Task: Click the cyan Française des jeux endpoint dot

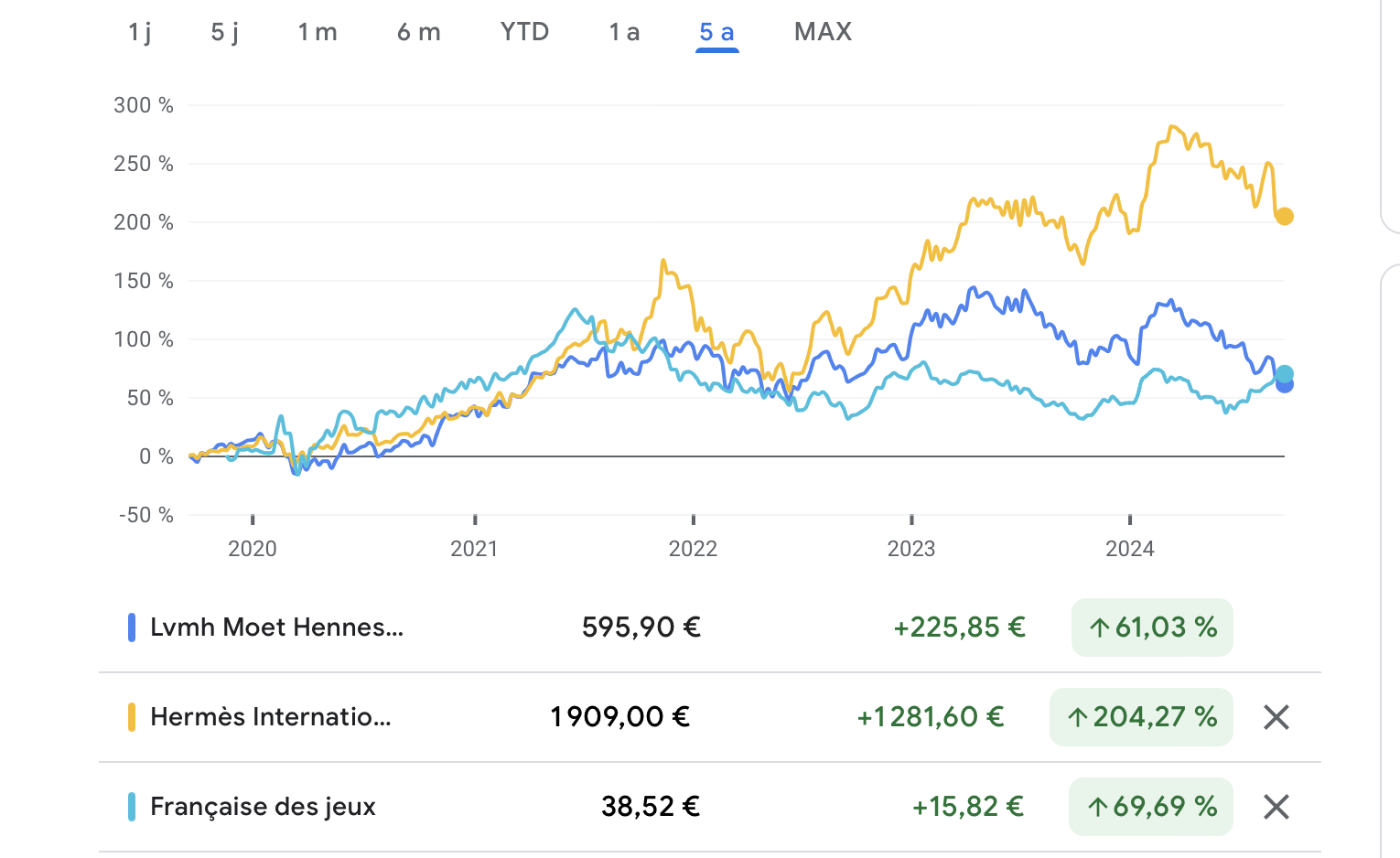Action: click(x=1285, y=373)
